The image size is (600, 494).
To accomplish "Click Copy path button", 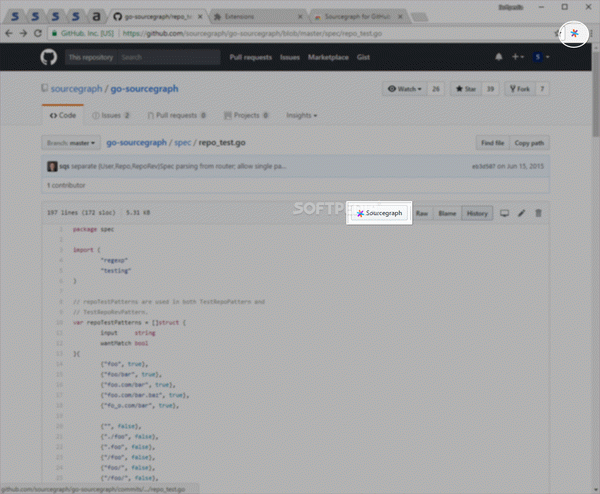I will (529, 143).
